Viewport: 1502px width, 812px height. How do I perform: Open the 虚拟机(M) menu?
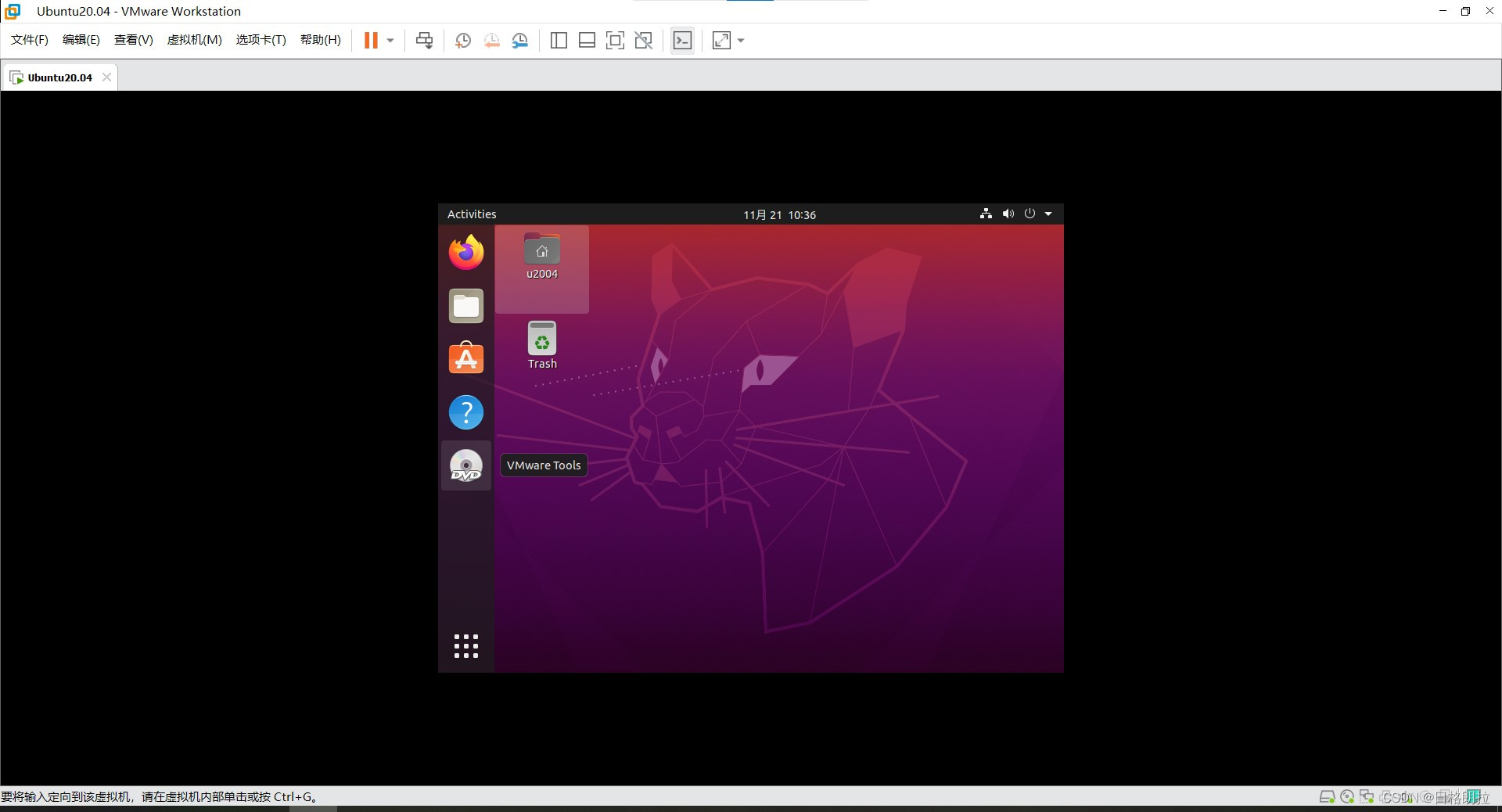[195, 40]
